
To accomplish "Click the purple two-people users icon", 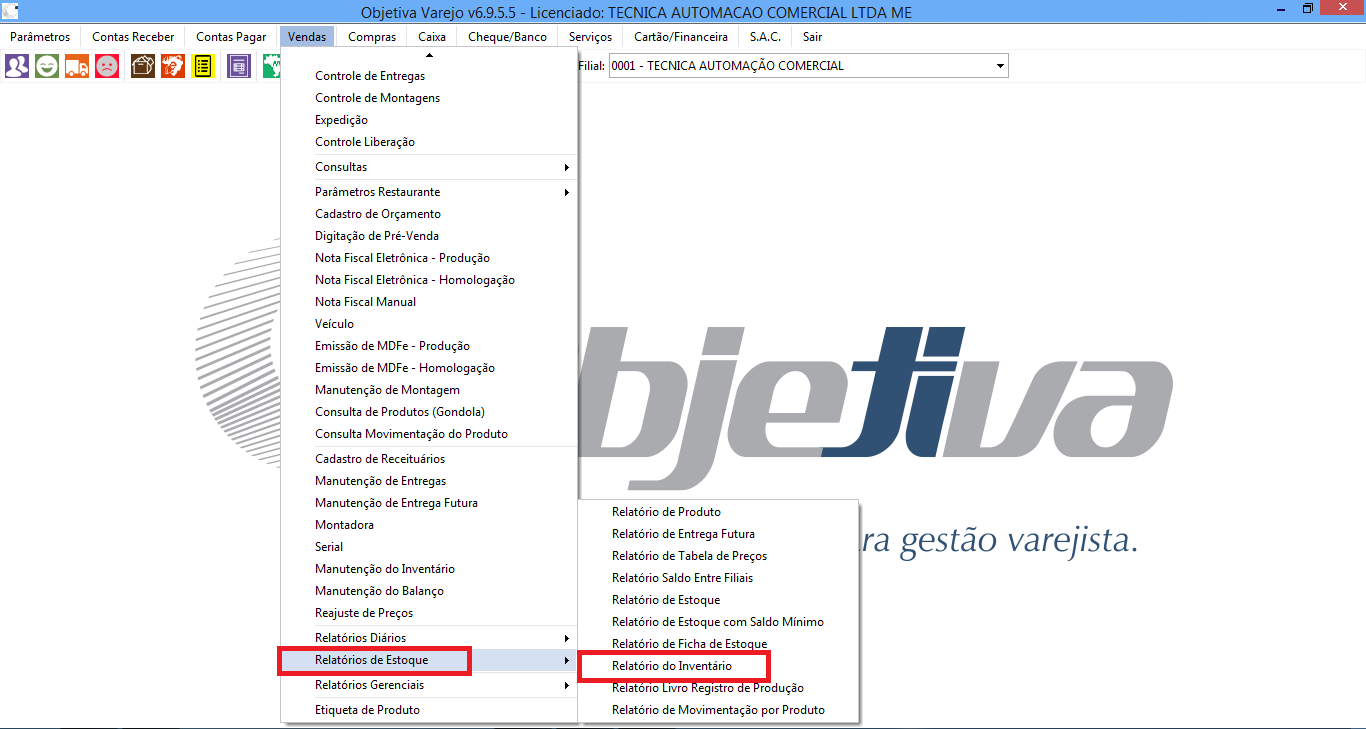I will click(x=17, y=66).
